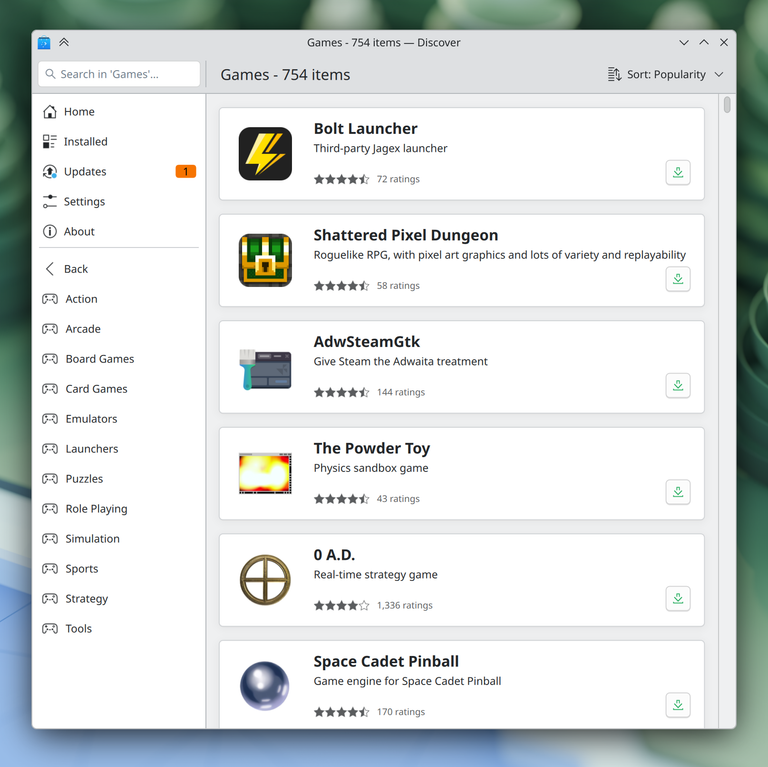Select the Emulators game category
The width and height of the screenshot is (768, 767).
(x=91, y=419)
